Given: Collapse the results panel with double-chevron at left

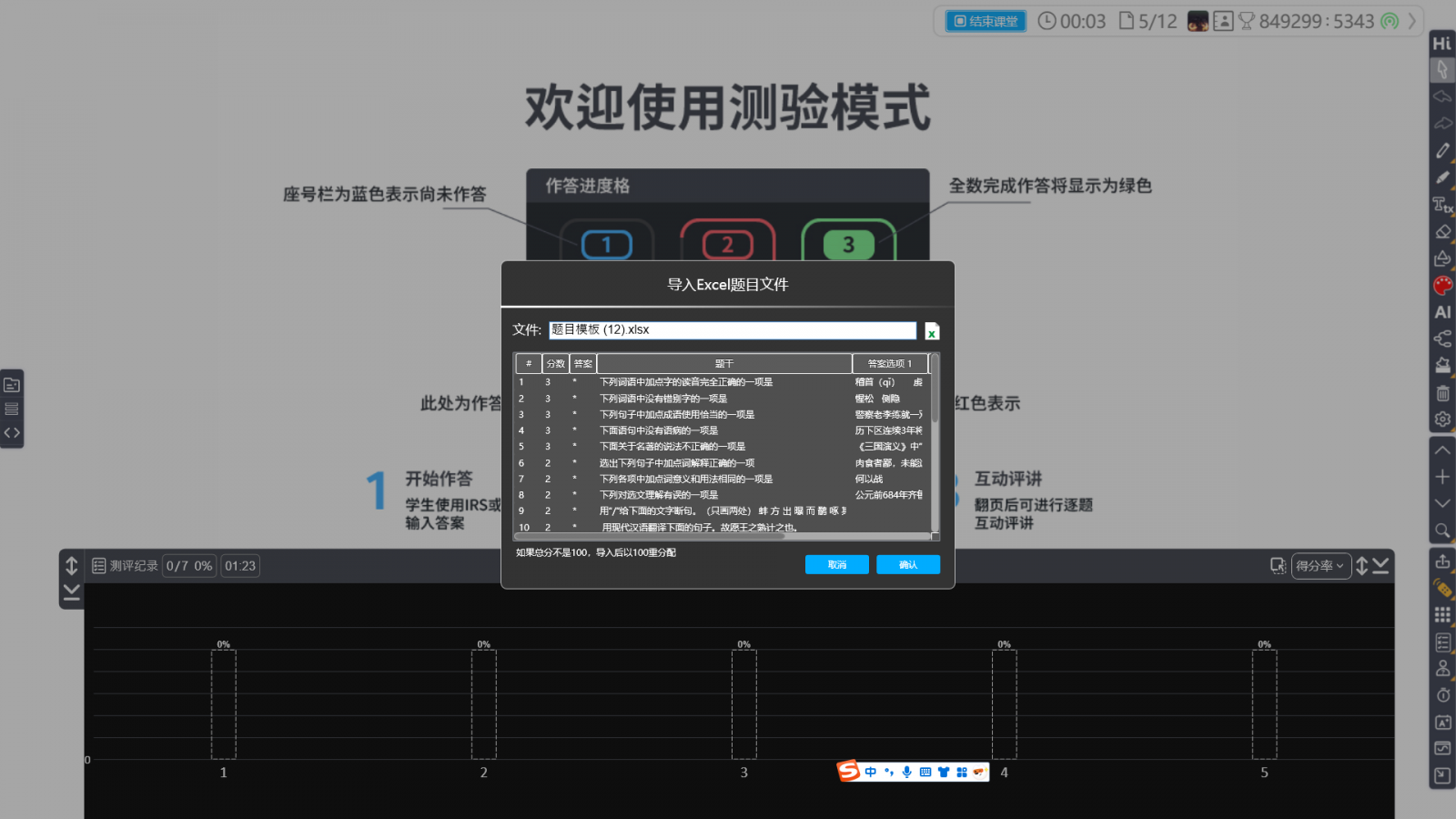Looking at the screenshot, I should point(71,593).
